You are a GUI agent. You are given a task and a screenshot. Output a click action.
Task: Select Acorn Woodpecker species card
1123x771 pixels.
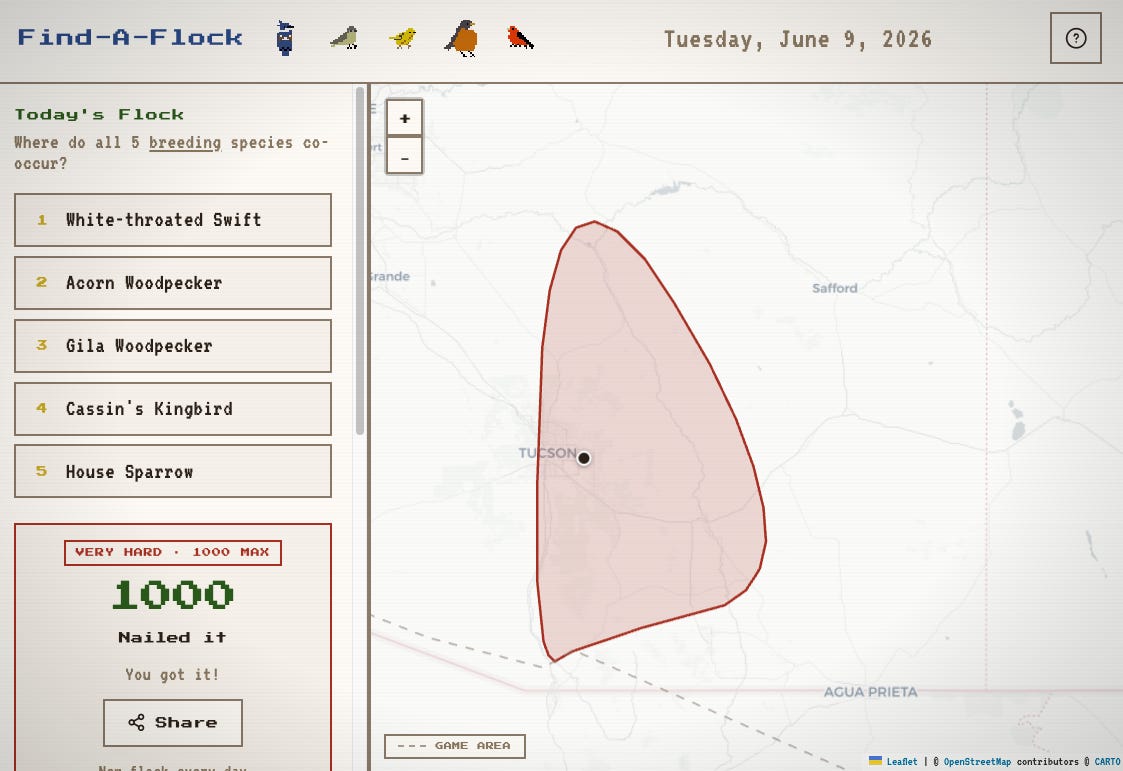173,283
